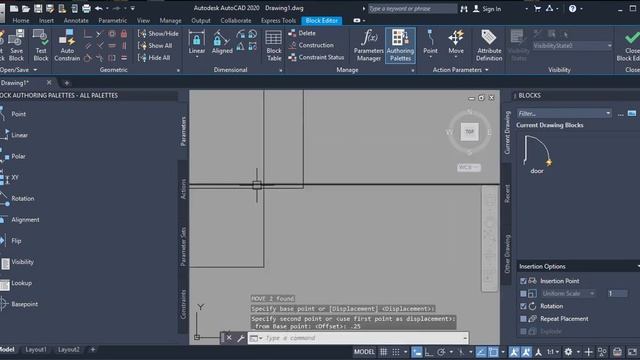Switch to the Actions palette tab
Viewport: 640px width, 360px height.
tap(183, 189)
